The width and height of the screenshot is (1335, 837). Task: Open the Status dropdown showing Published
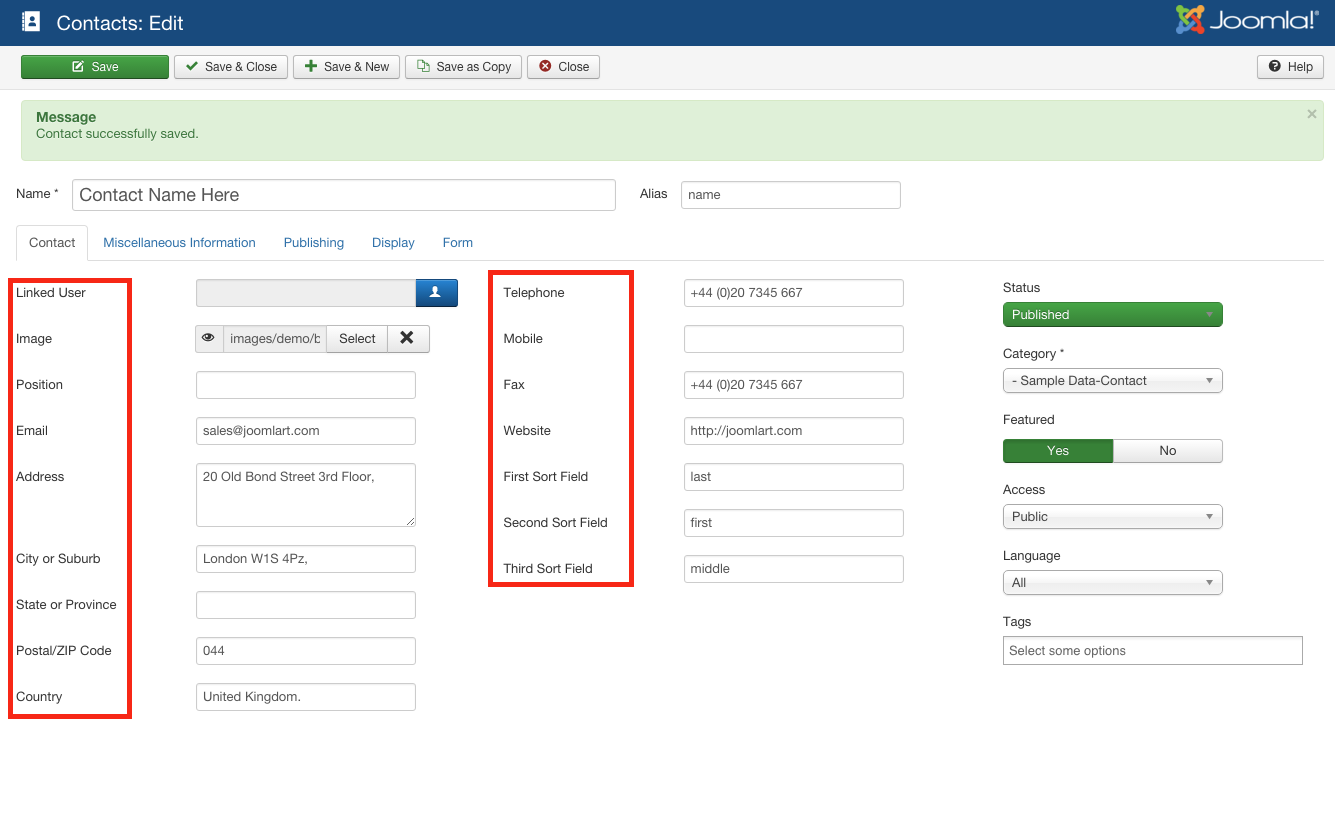pyautogui.click(x=1112, y=315)
